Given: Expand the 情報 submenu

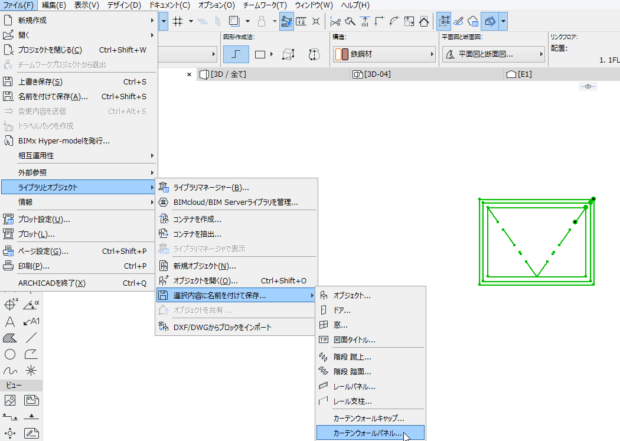Looking at the screenshot, I should [79, 202].
